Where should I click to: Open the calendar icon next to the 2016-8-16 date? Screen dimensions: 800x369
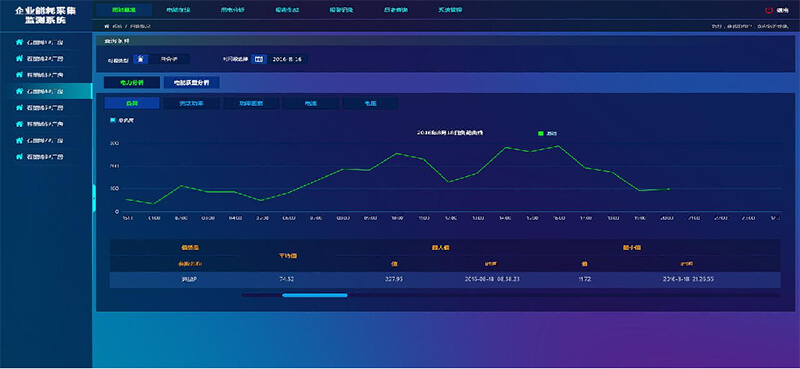(x=258, y=59)
